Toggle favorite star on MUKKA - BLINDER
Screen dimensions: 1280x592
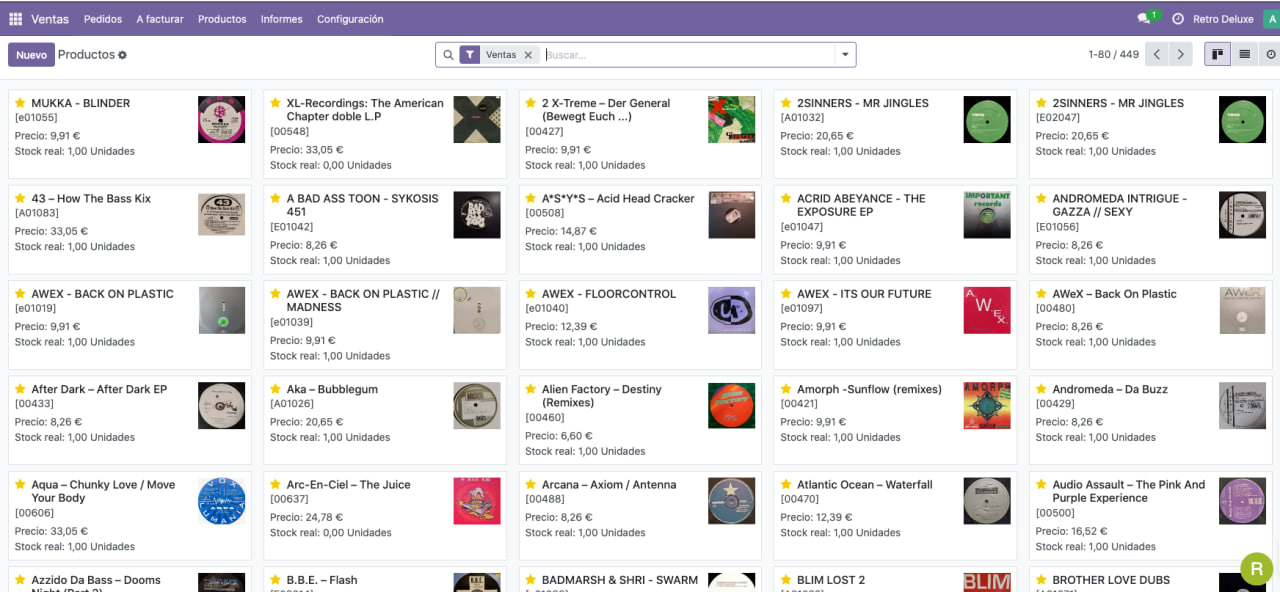coord(20,103)
